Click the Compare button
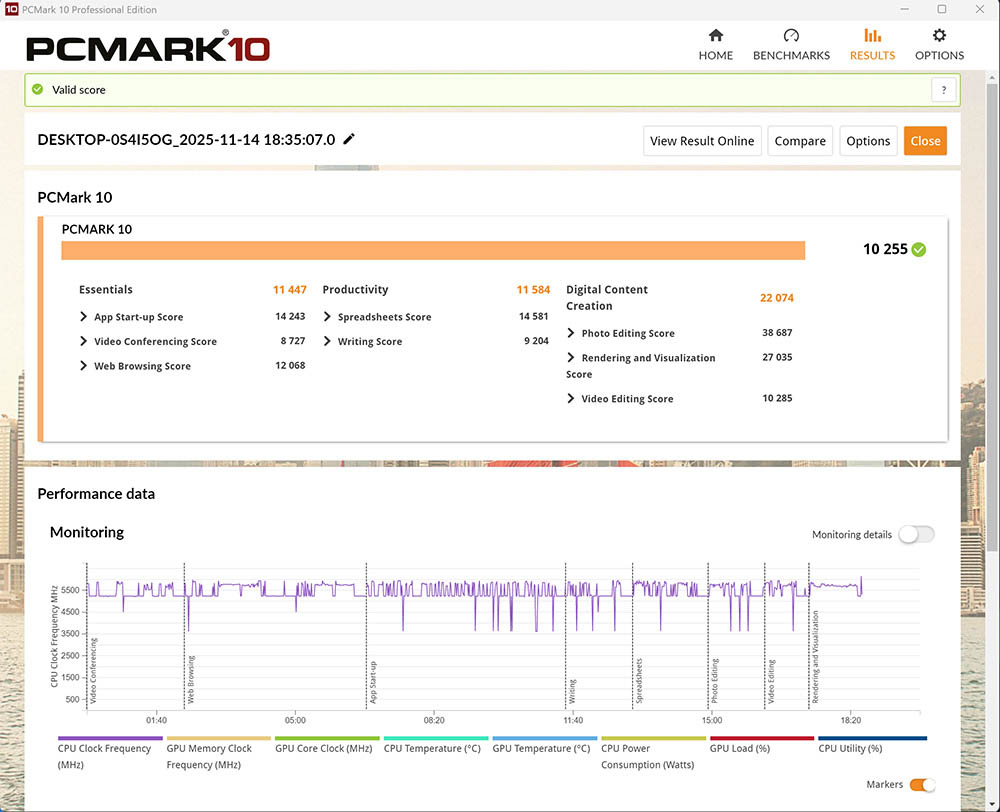The image size is (1000, 812). click(800, 141)
